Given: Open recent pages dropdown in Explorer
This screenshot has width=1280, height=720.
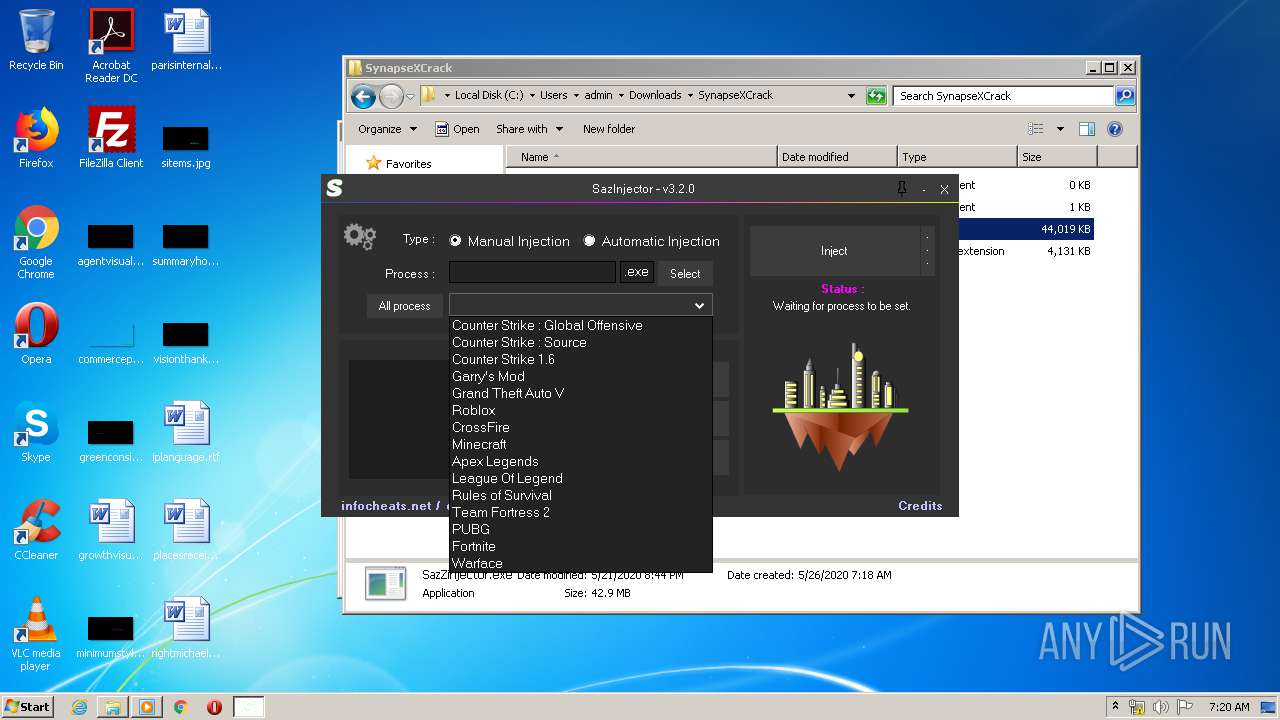Looking at the screenshot, I should [x=410, y=97].
